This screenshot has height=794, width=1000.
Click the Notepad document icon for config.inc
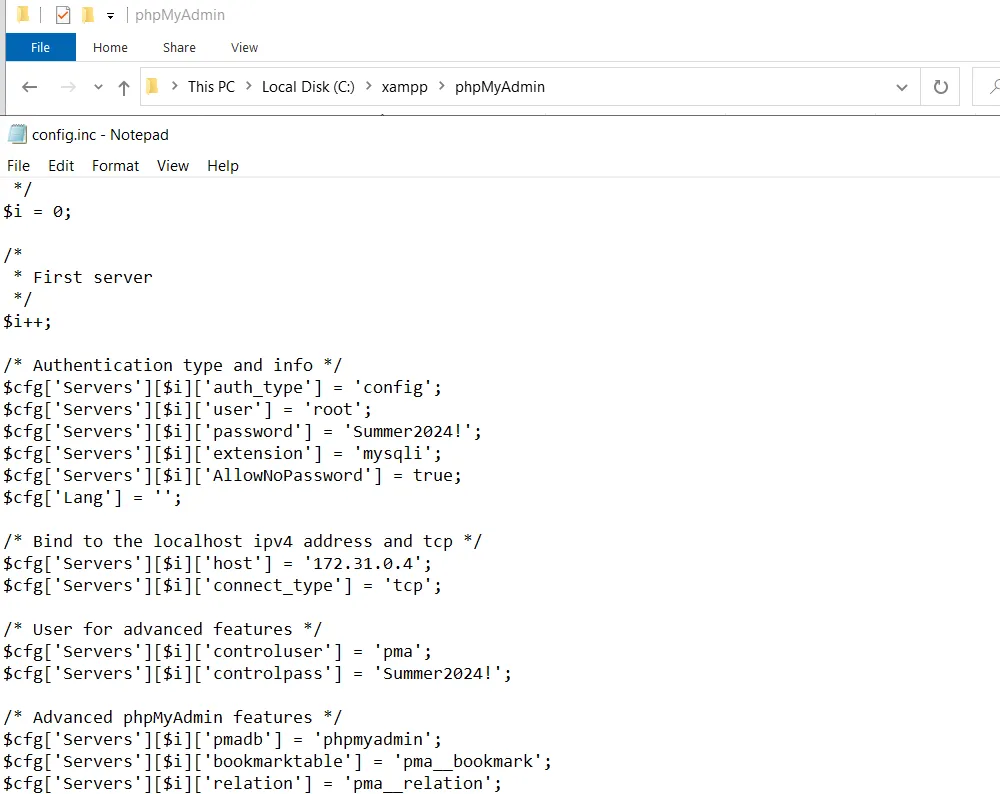point(14,134)
